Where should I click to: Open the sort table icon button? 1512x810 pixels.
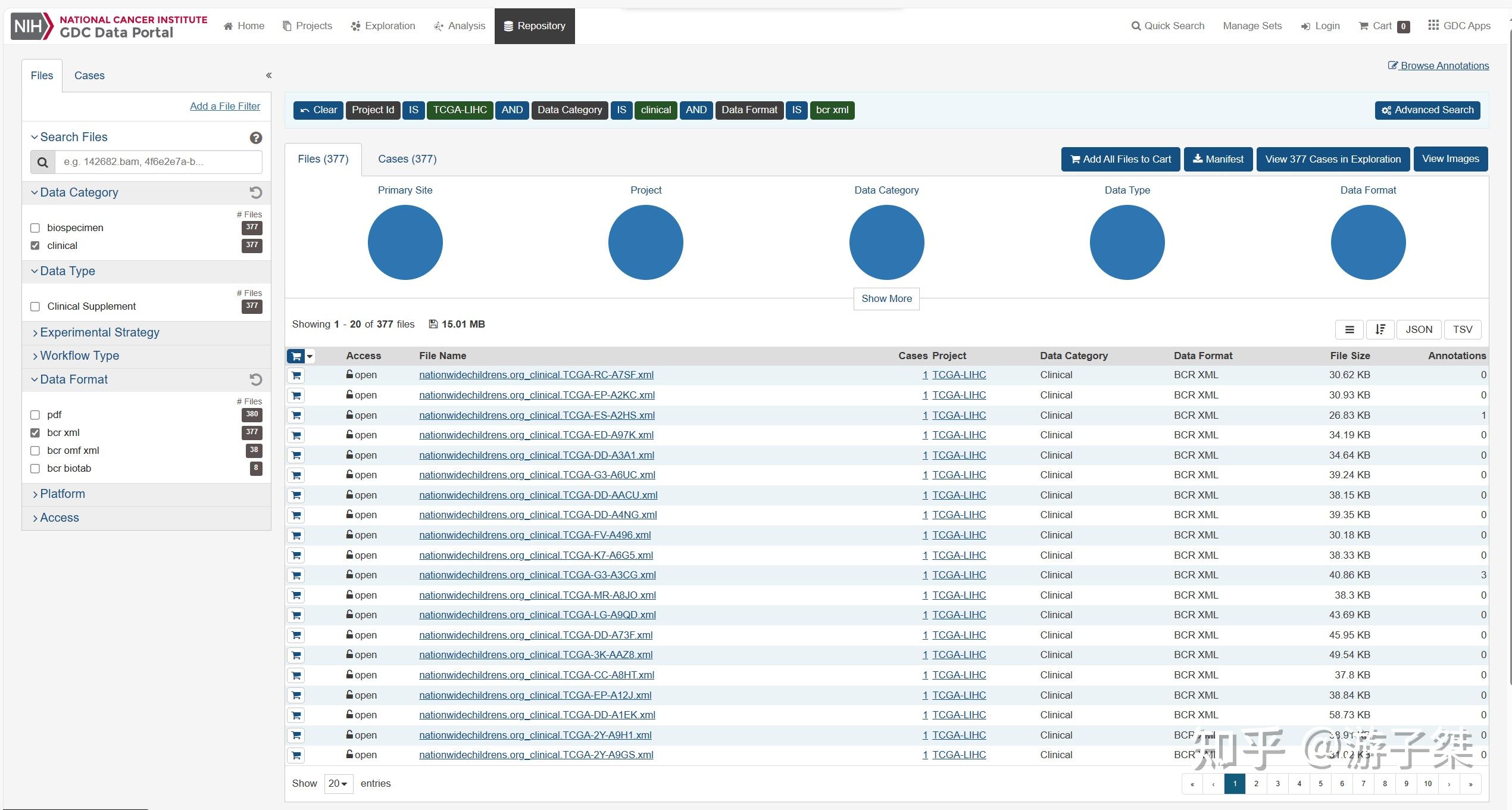point(1380,329)
